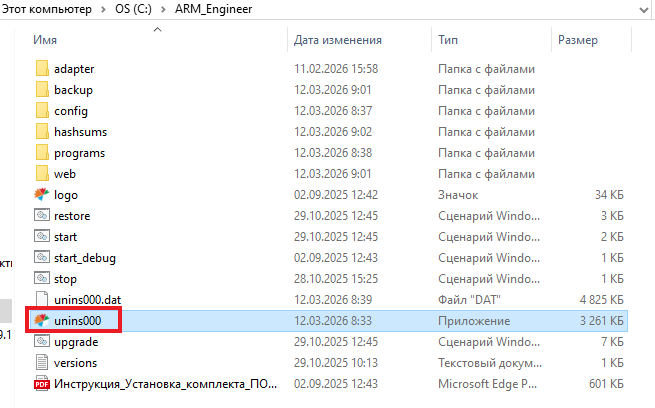This screenshot has height=408, width=655.
Task: Sort files by the Имя column header
Action: (45, 40)
